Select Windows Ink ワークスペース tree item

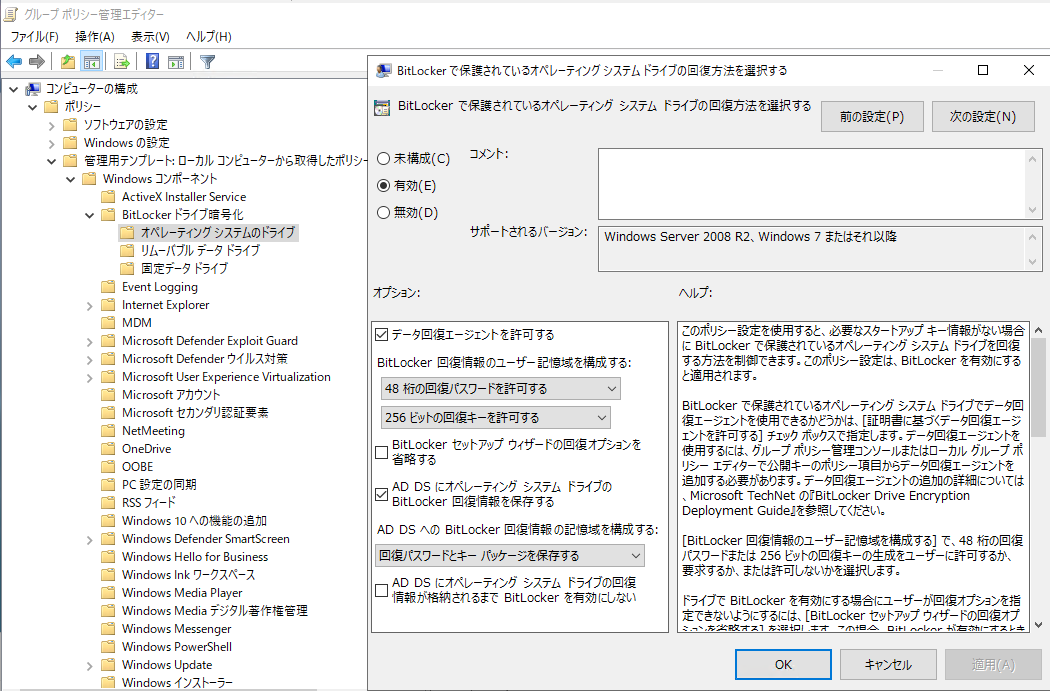[188, 574]
